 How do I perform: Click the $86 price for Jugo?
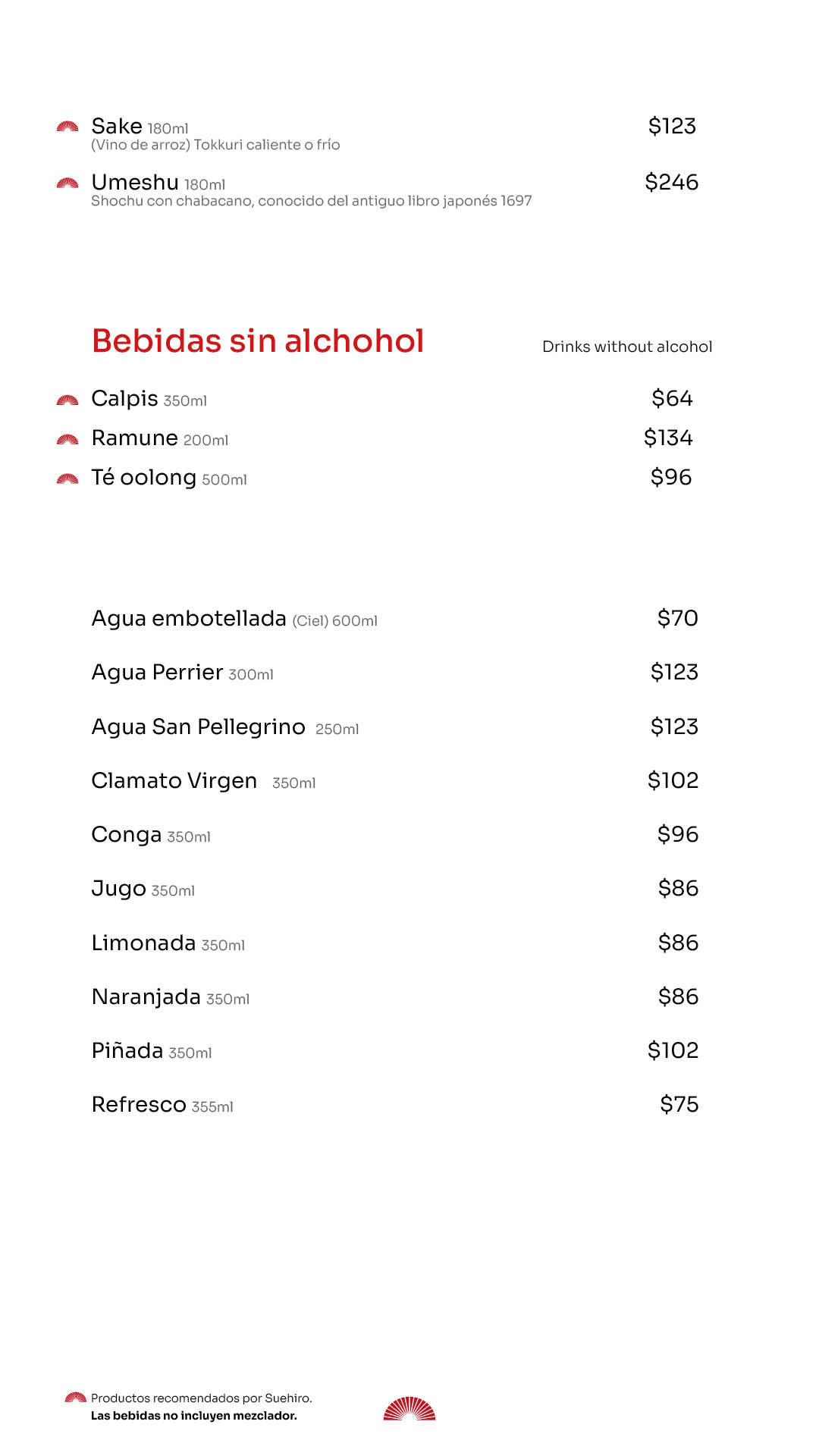[x=678, y=888]
